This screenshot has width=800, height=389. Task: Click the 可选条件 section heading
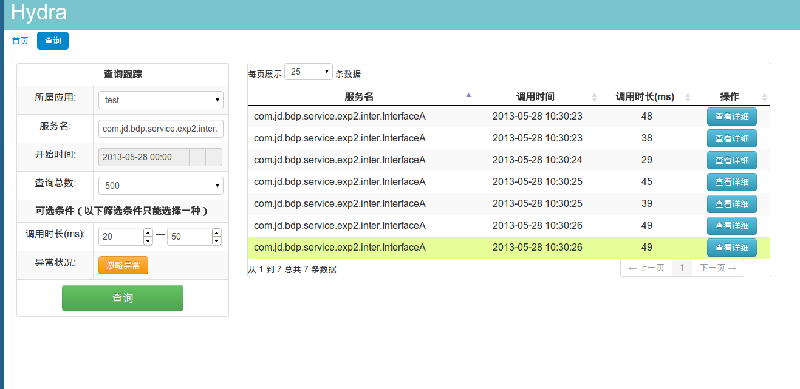coord(122,211)
